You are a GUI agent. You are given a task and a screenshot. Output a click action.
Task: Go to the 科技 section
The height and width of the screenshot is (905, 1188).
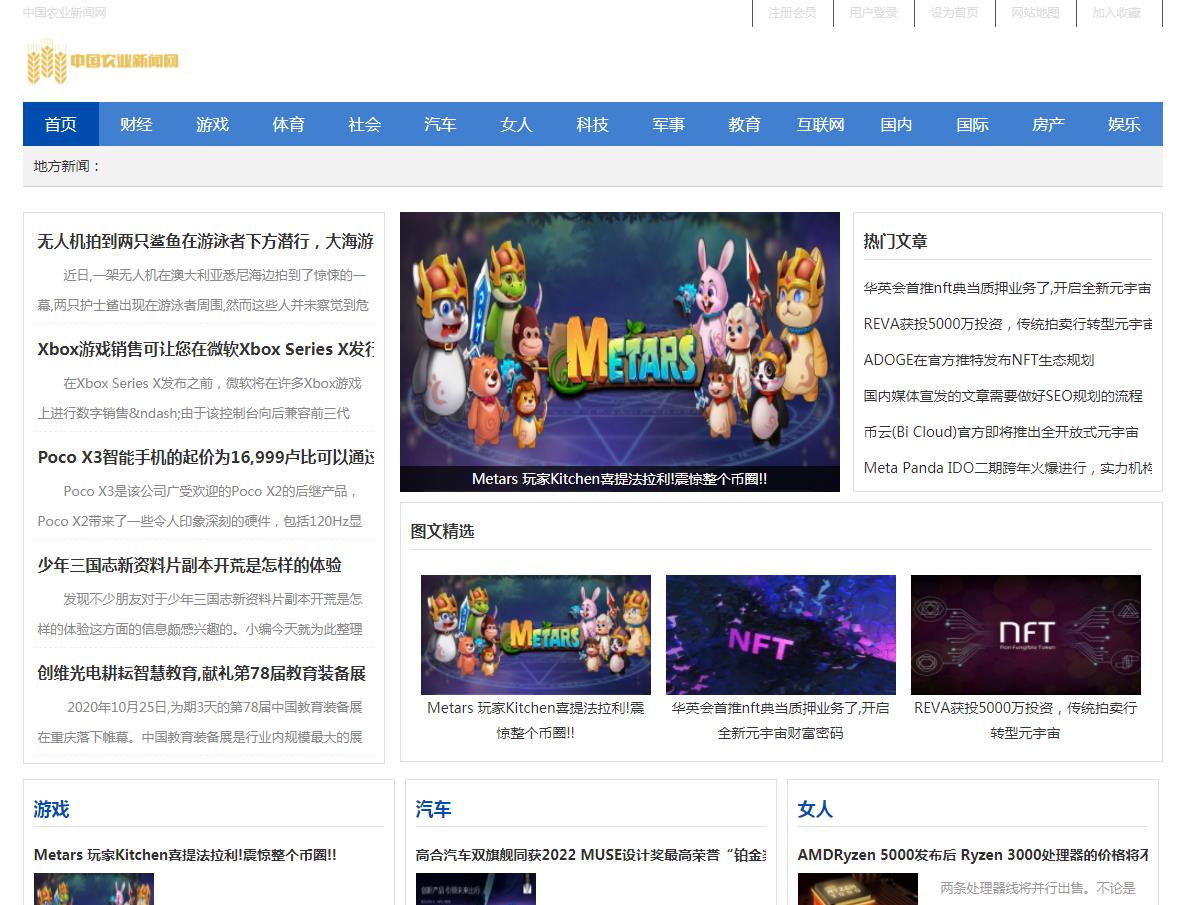coord(592,124)
